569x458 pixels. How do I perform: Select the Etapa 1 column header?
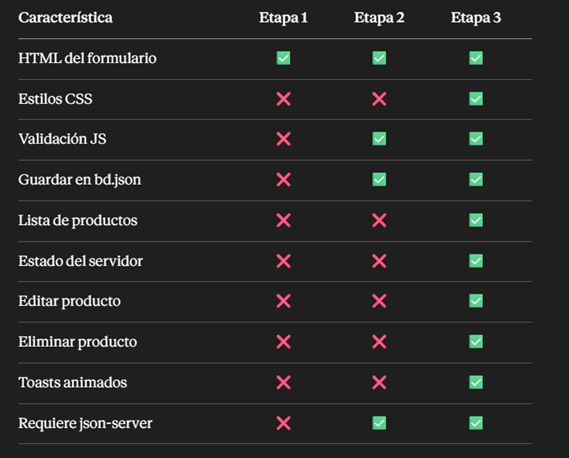283,18
